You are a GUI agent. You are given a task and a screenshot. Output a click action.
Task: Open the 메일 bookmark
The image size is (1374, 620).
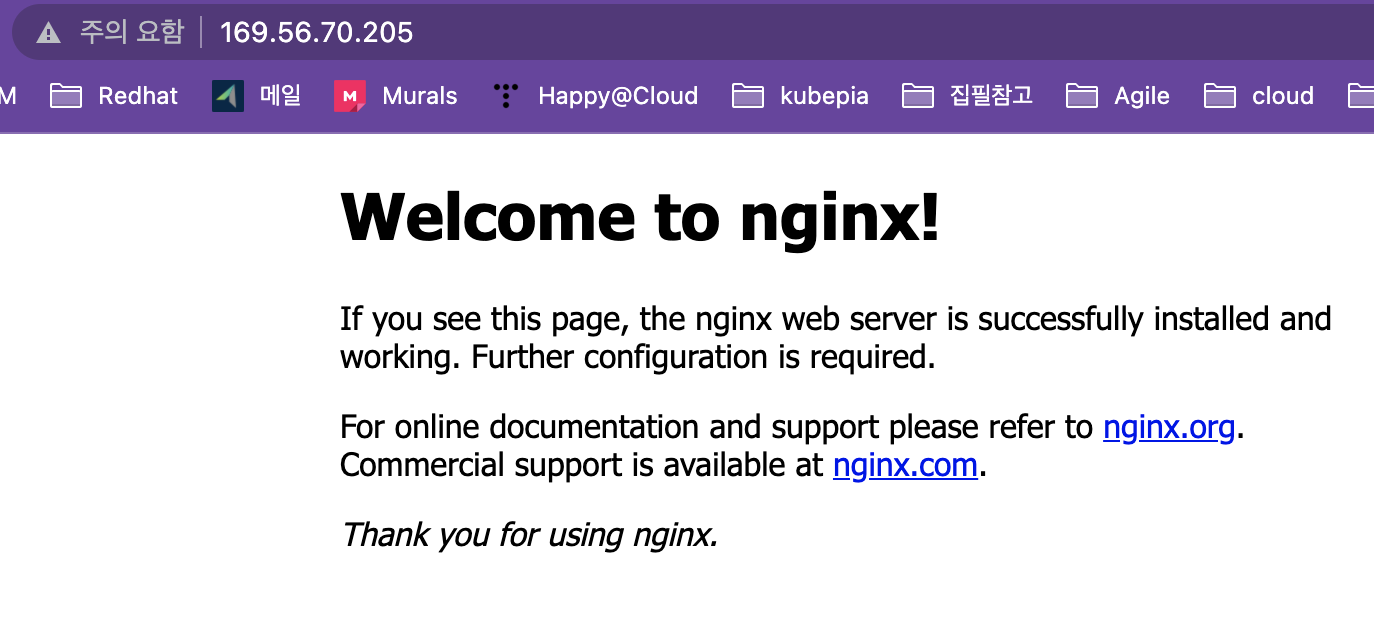pos(257,96)
